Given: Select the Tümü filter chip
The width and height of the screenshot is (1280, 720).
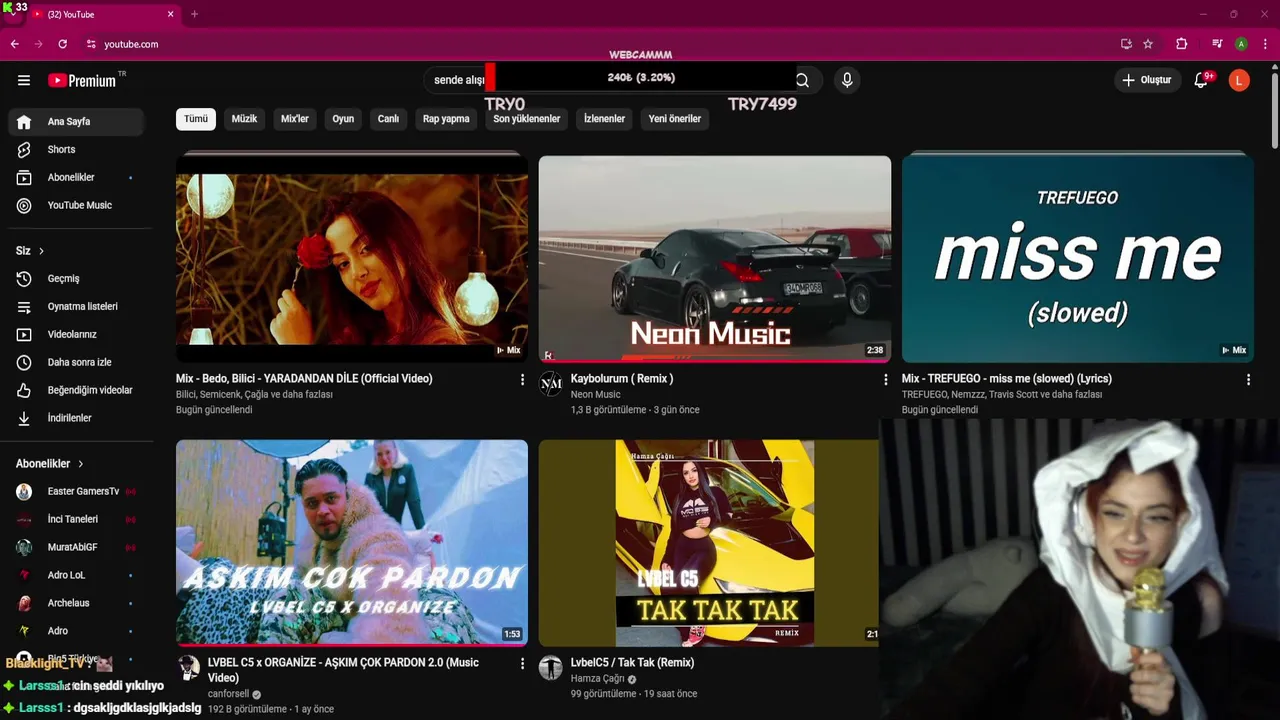Looking at the screenshot, I should pos(196,119).
